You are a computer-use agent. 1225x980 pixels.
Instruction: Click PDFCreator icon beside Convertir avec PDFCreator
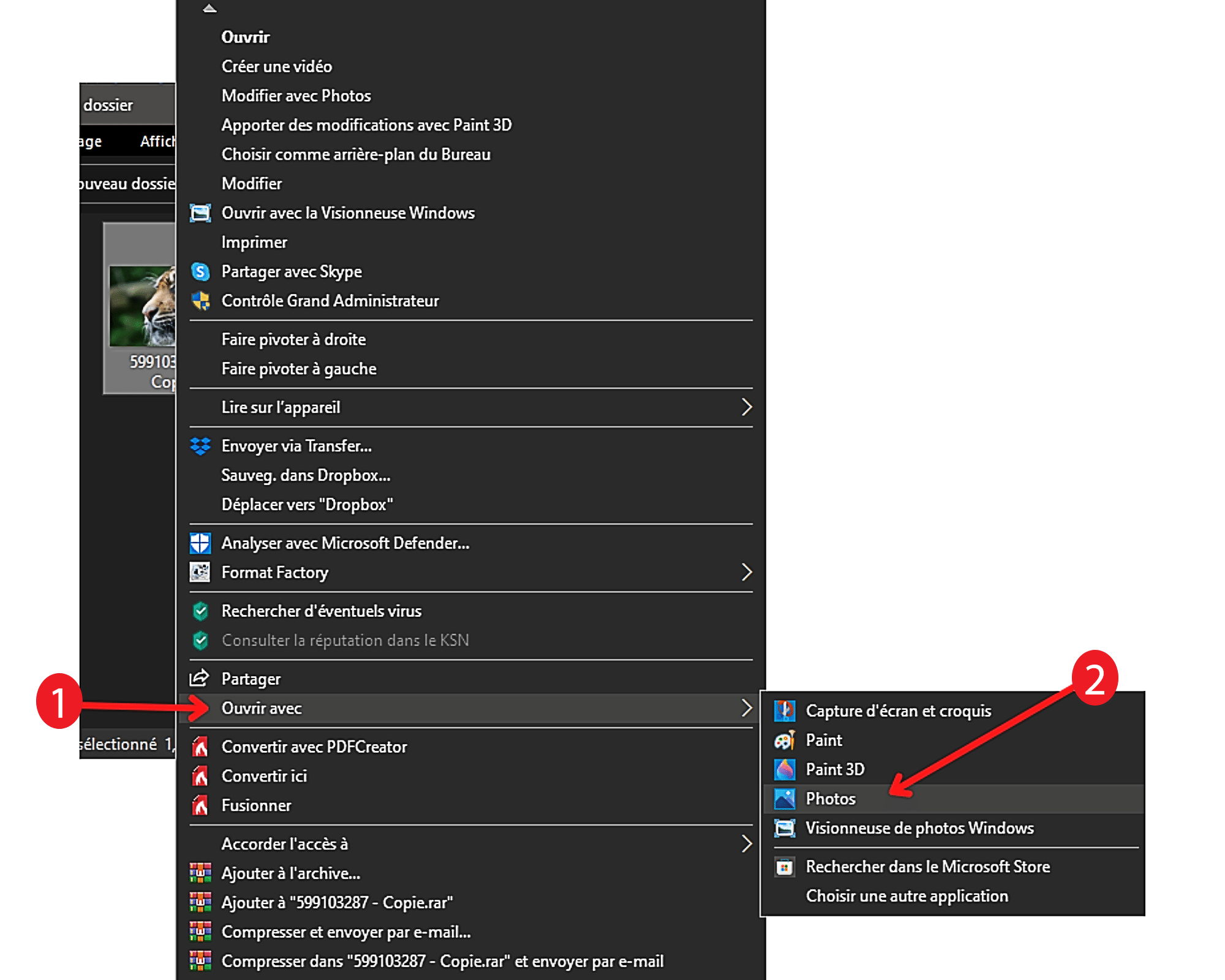pos(200,747)
